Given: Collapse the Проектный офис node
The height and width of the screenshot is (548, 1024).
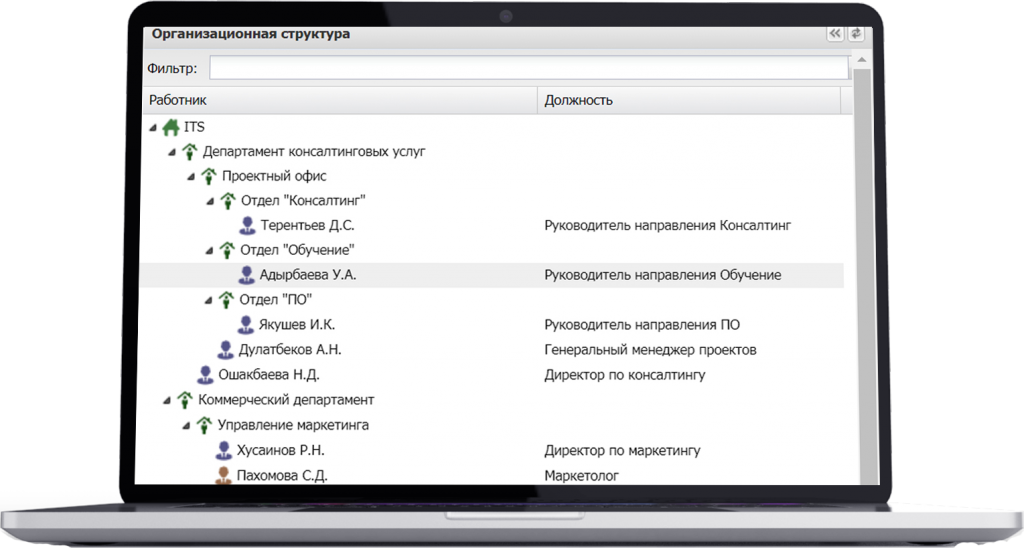Looking at the screenshot, I should coord(191,177).
